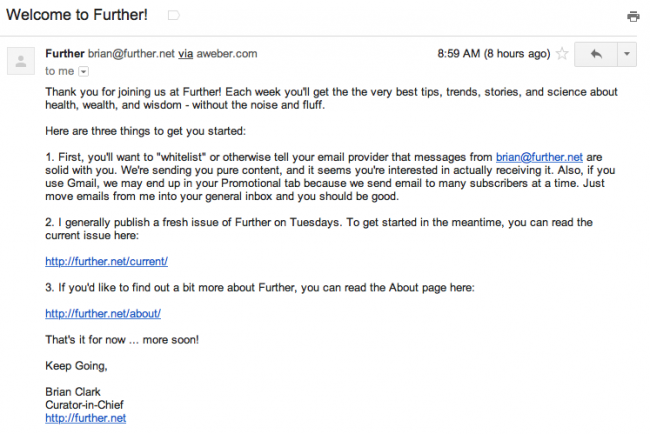
Task: Star this email message
Action: [x=562, y=53]
